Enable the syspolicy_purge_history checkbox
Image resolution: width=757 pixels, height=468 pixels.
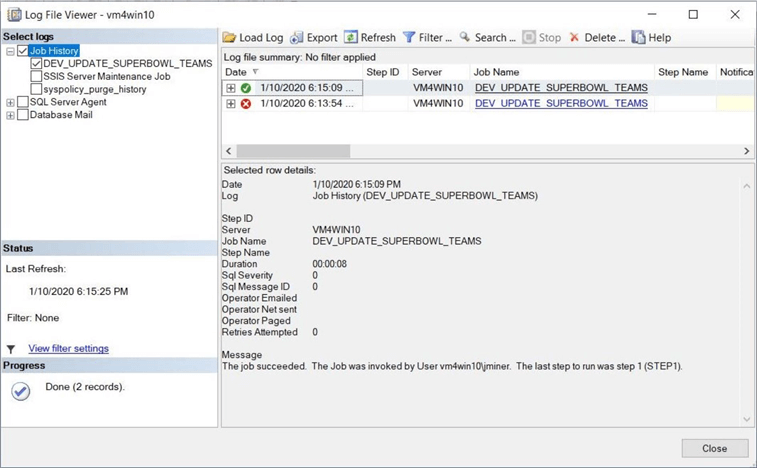click(36, 89)
